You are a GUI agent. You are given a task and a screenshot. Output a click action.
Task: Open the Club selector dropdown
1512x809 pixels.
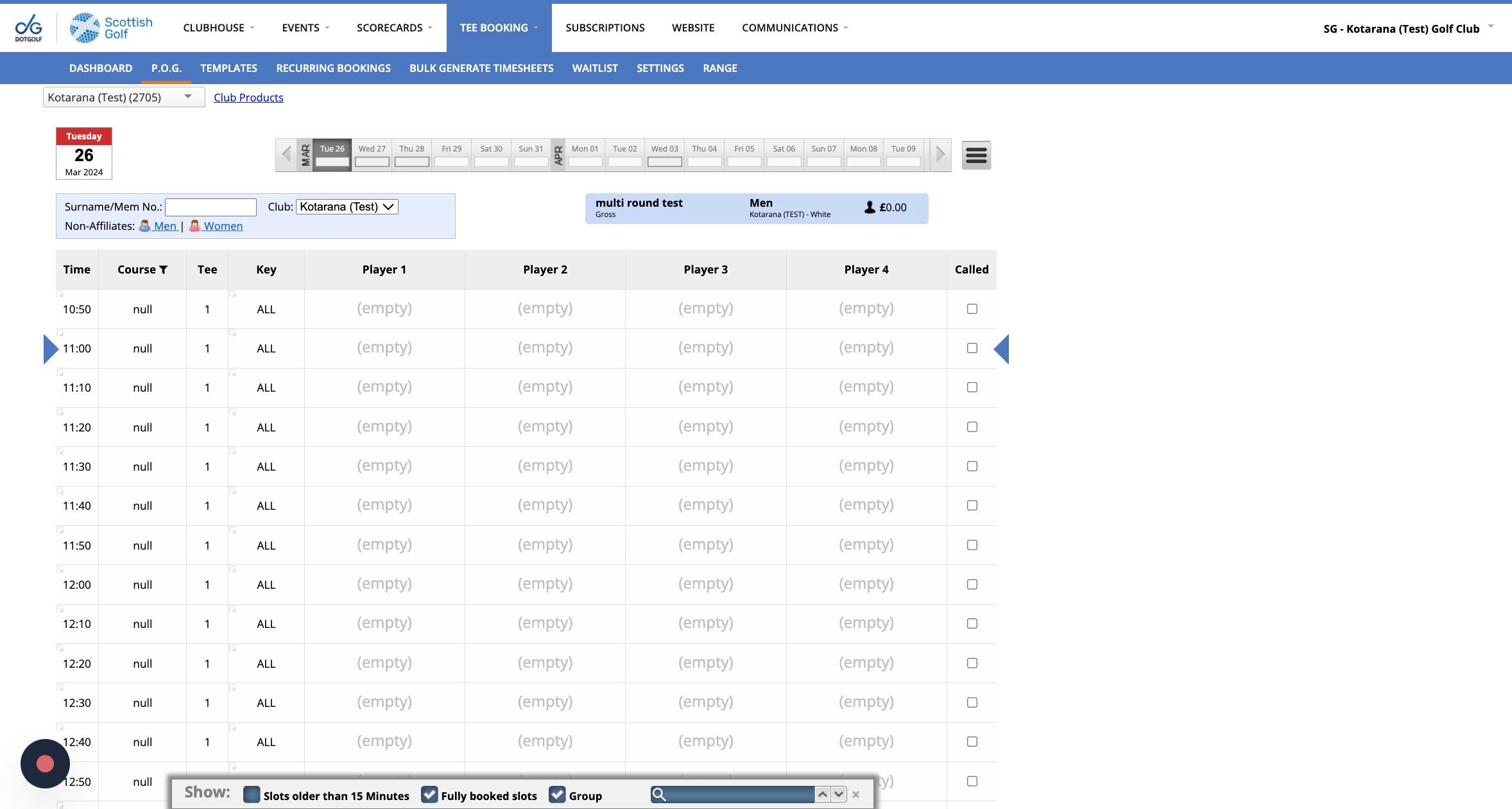[x=347, y=207]
